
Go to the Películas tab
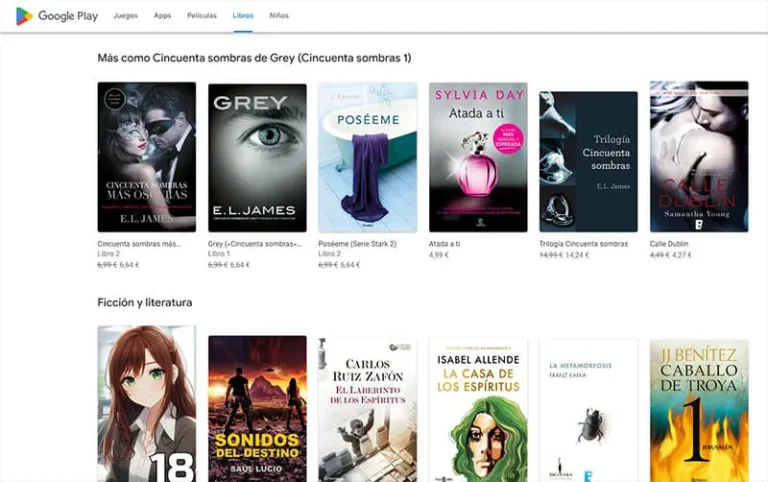pos(202,16)
